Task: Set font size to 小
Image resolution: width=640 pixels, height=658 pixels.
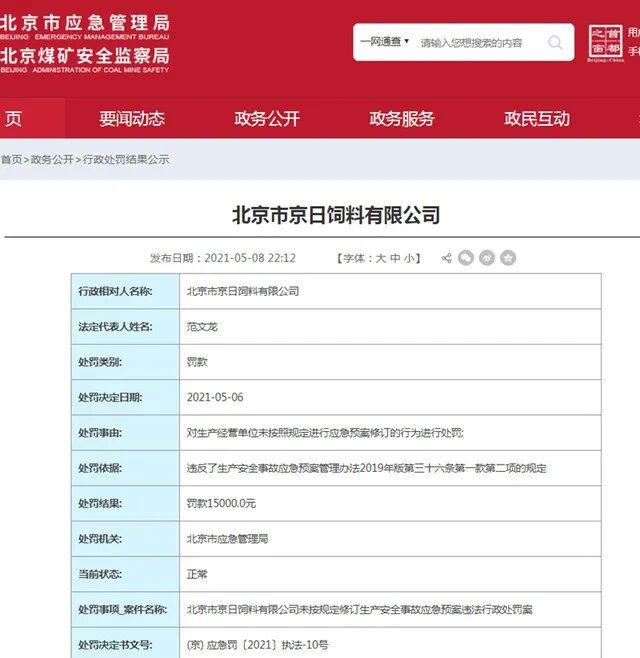Action: pyautogui.click(x=409, y=258)
